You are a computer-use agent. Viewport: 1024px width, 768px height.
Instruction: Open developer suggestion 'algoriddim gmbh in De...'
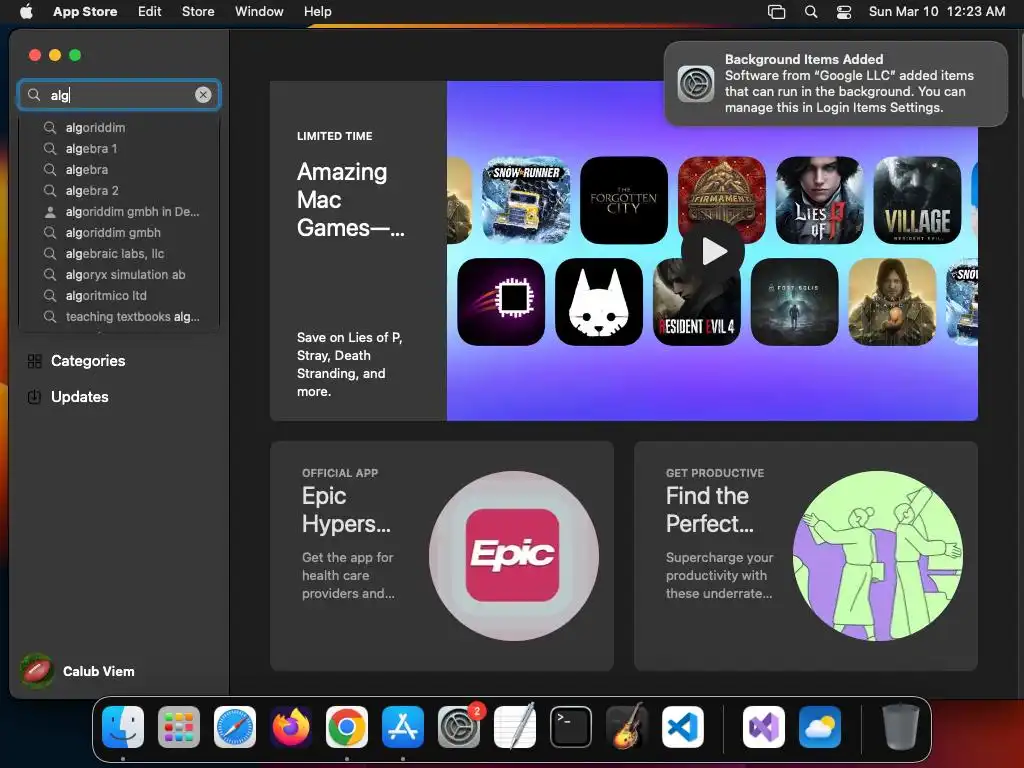pyautogui.click(x=119, y=212)
